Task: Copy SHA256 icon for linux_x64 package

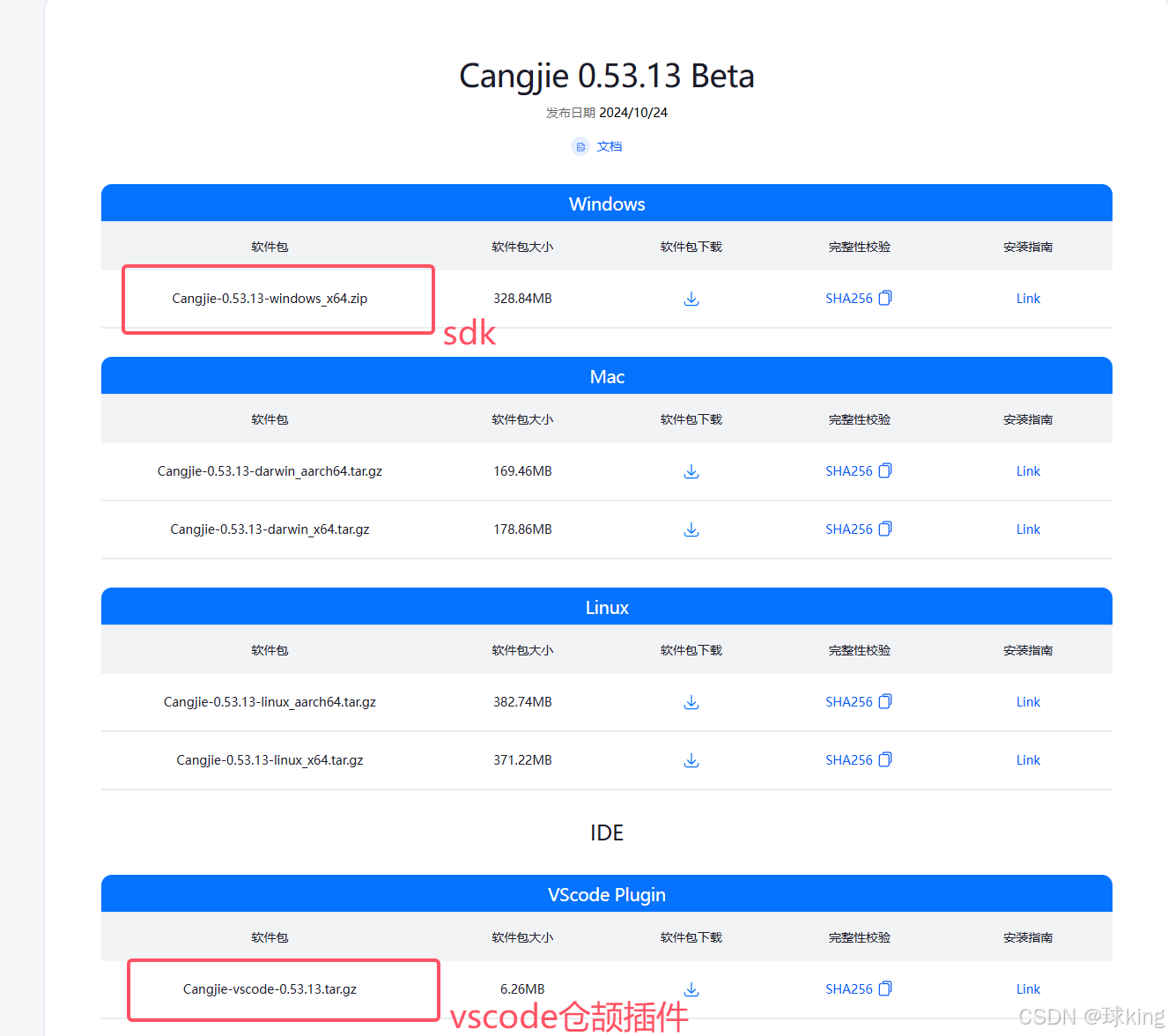Action: [x=885, y=759]
